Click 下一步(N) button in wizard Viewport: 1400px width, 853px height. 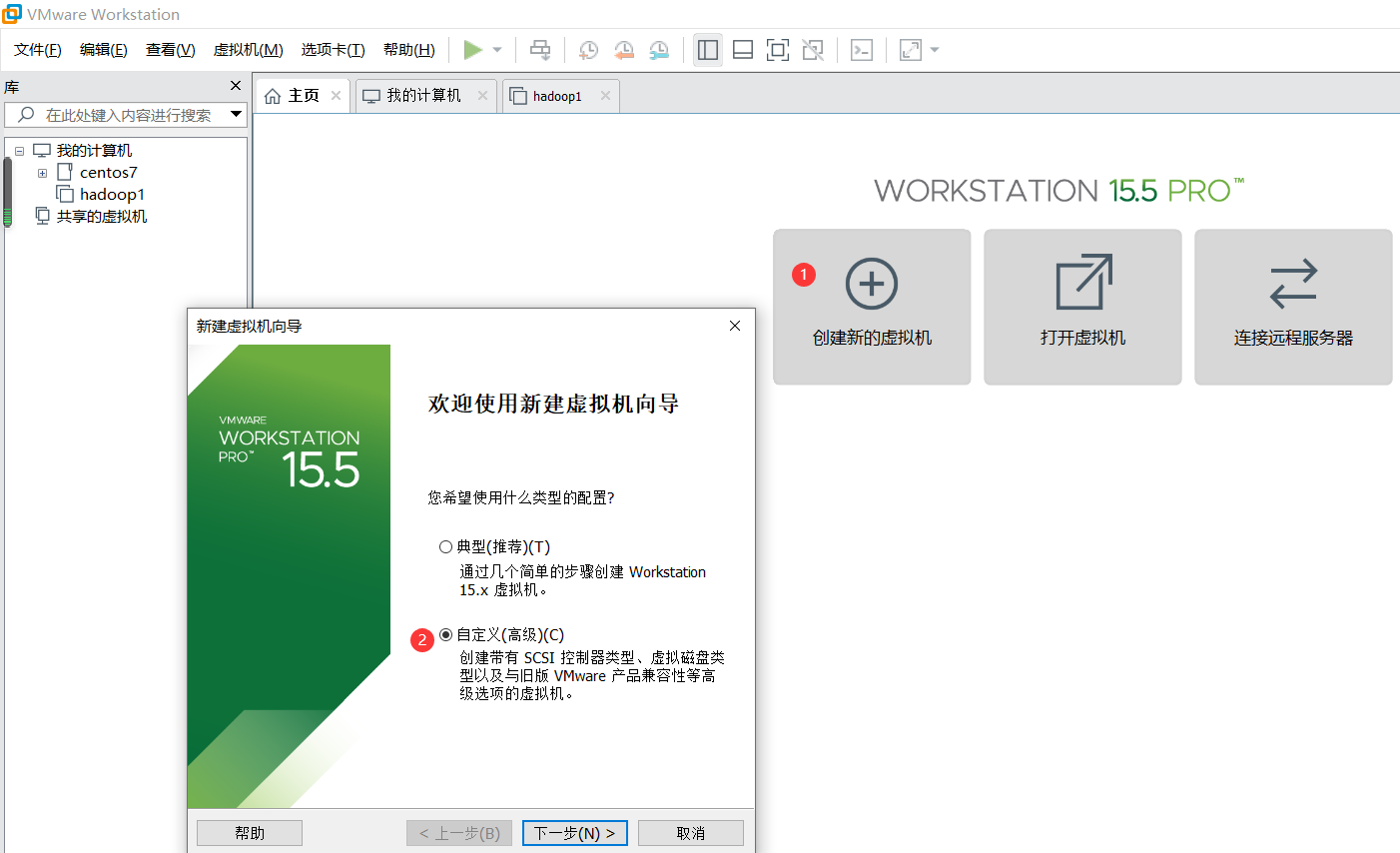575,833
